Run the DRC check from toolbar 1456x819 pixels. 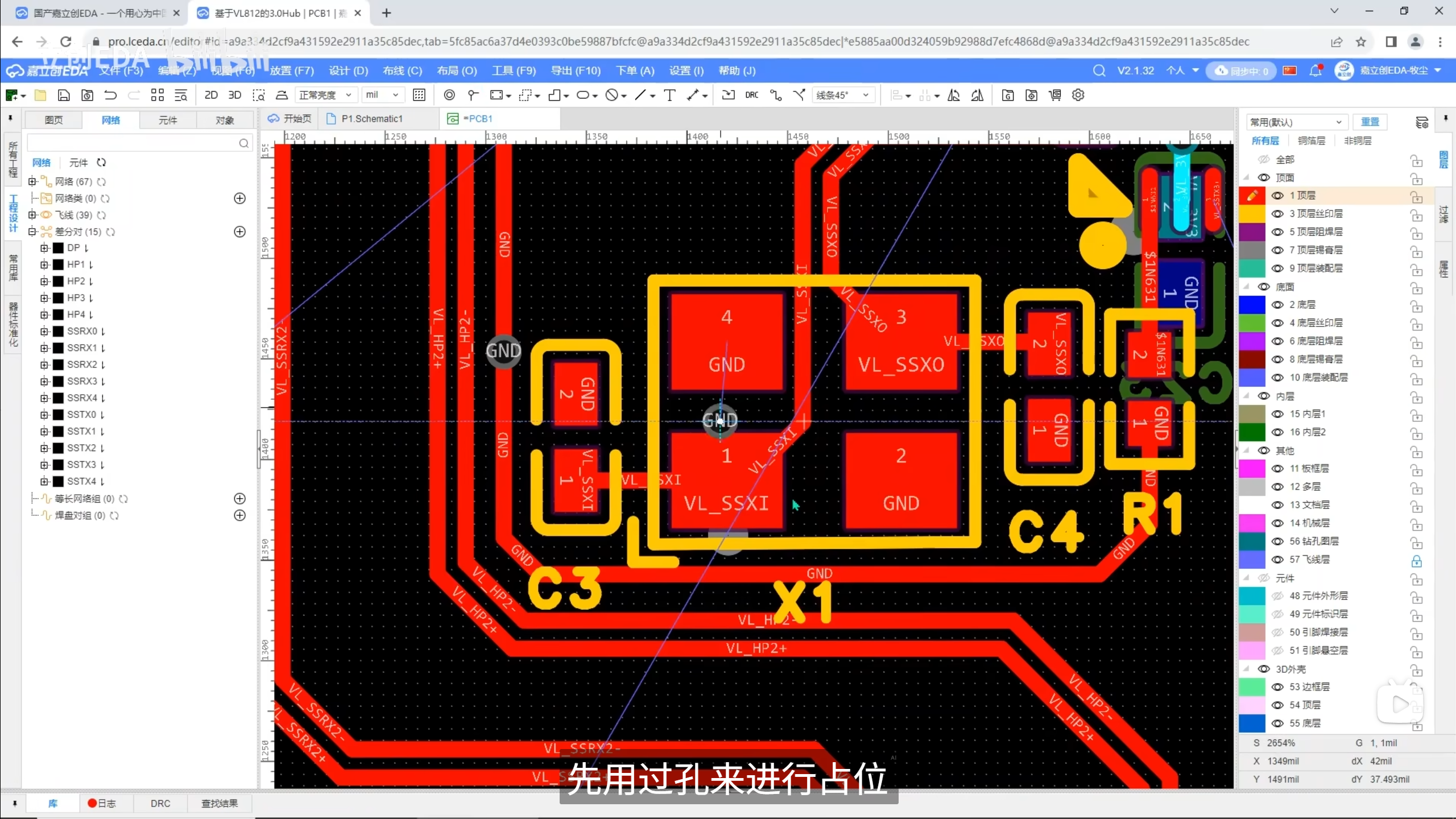[x=751, y=95]
